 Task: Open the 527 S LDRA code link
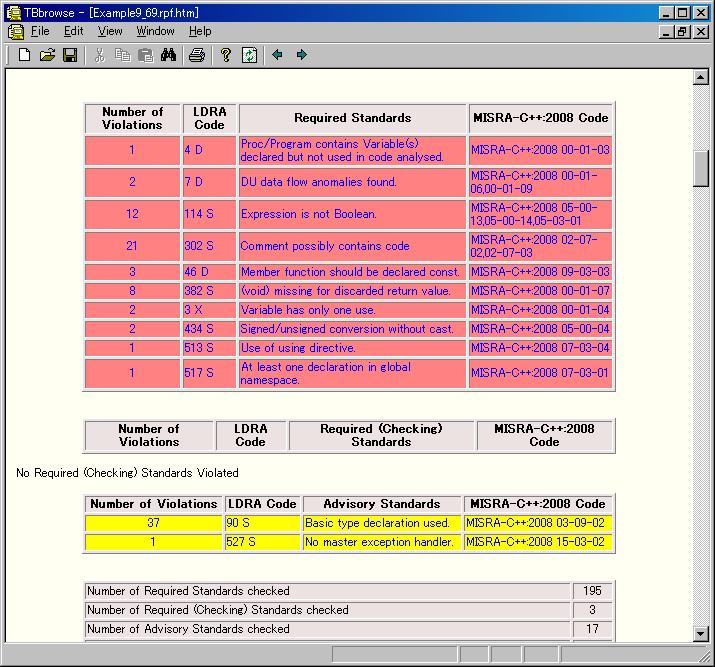[x=241, y=542]
